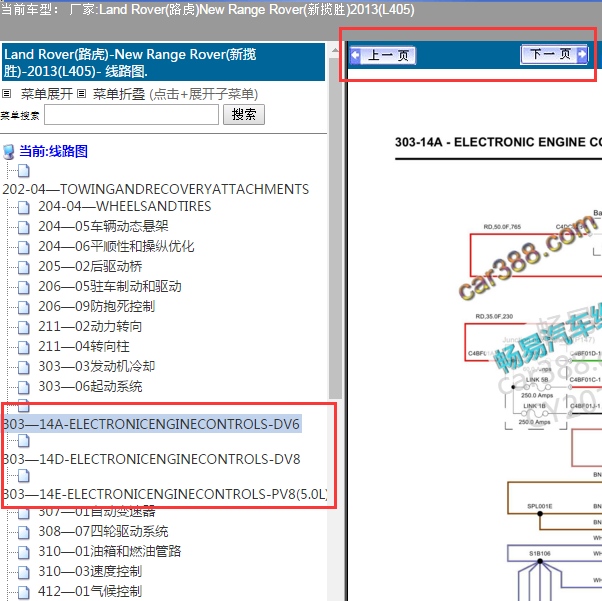The width and height of the screenshot is (602, 601).
Task: Click right arrow icon on 下一页 button
Action: [582, 54]
